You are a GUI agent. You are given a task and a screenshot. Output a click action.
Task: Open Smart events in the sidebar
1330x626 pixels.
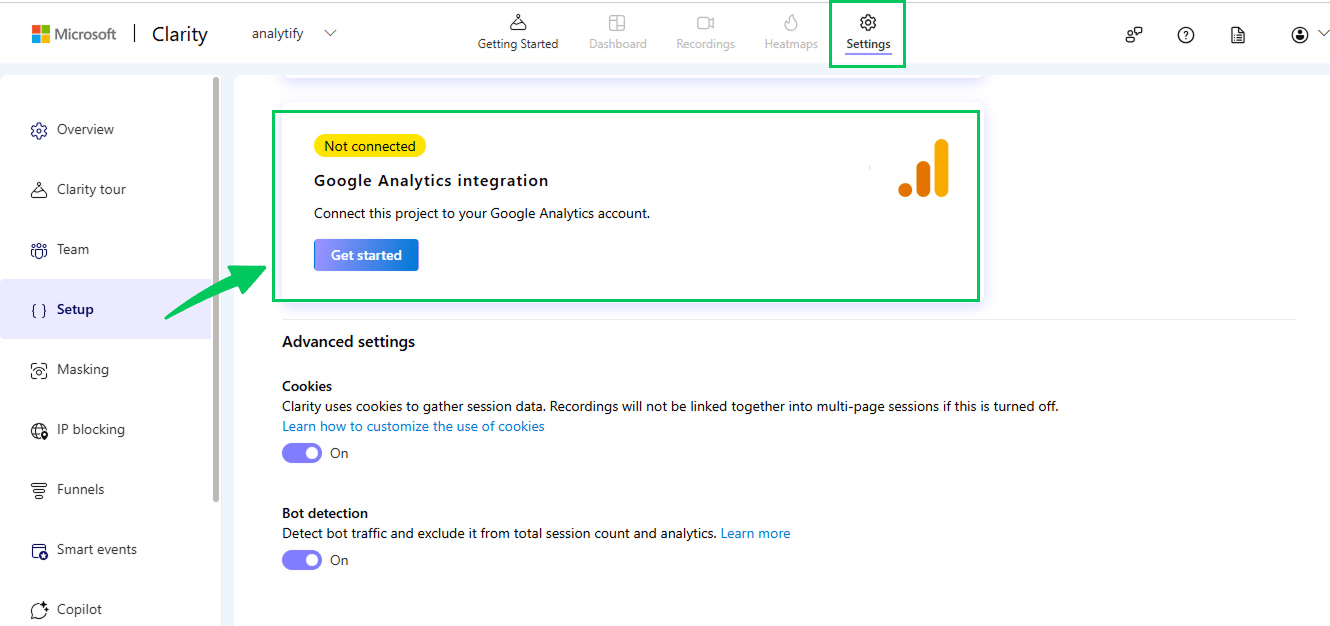[106, 549]
